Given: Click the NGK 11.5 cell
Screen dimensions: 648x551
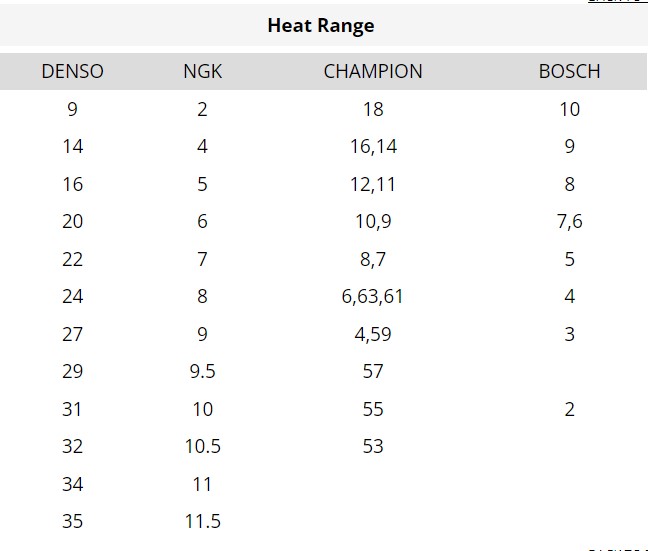Looking at the screenshot, I should 202,522.
